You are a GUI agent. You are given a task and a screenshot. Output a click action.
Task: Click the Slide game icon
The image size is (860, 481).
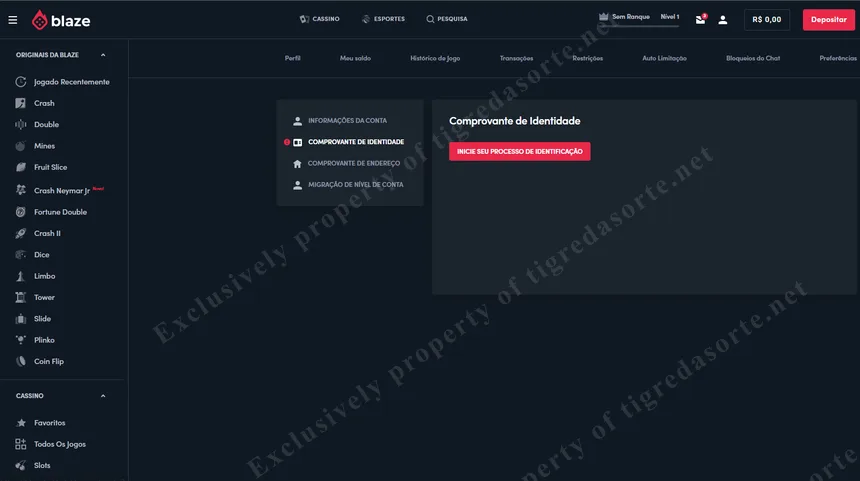(21, 319)
